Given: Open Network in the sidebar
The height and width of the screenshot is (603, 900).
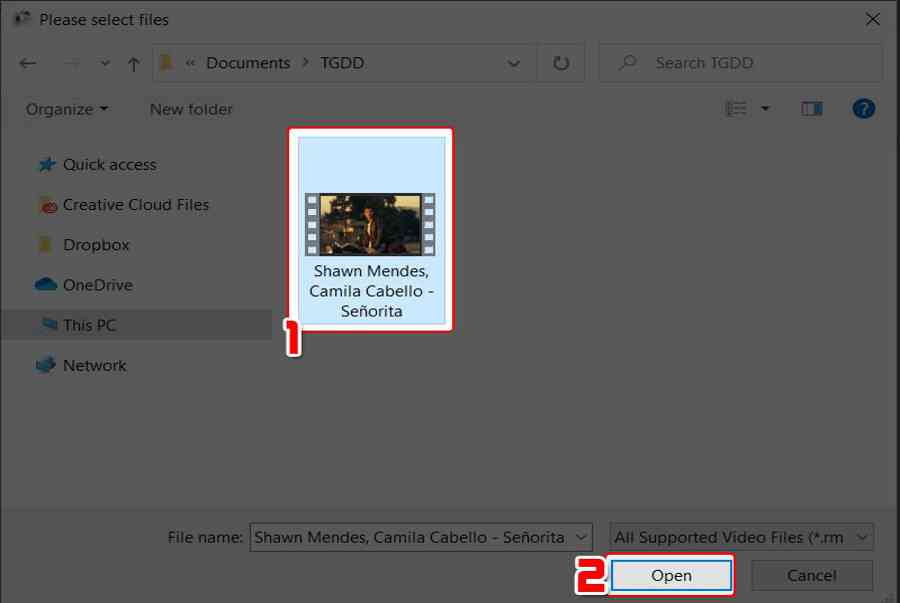Looking at the screenshot, I should tap(94, 365).
